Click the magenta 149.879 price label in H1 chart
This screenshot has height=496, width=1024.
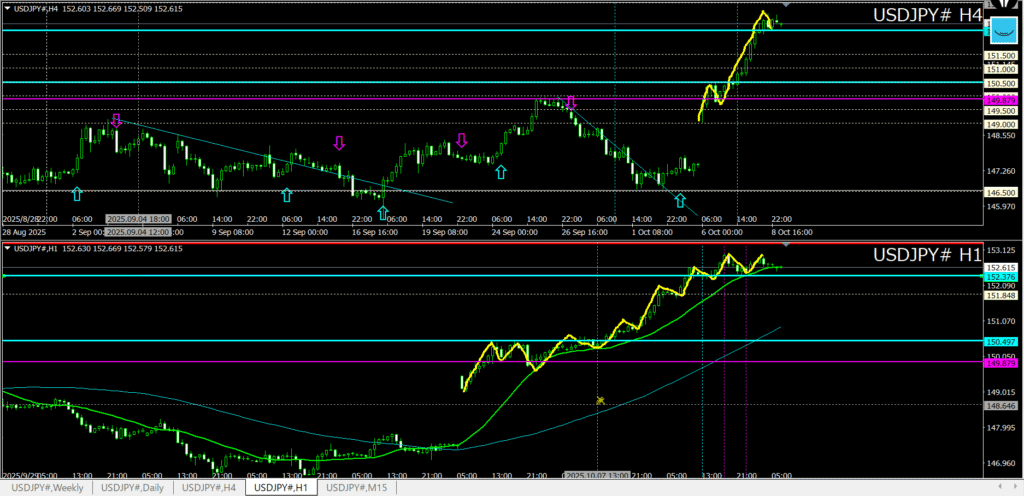click(1002, 363)
